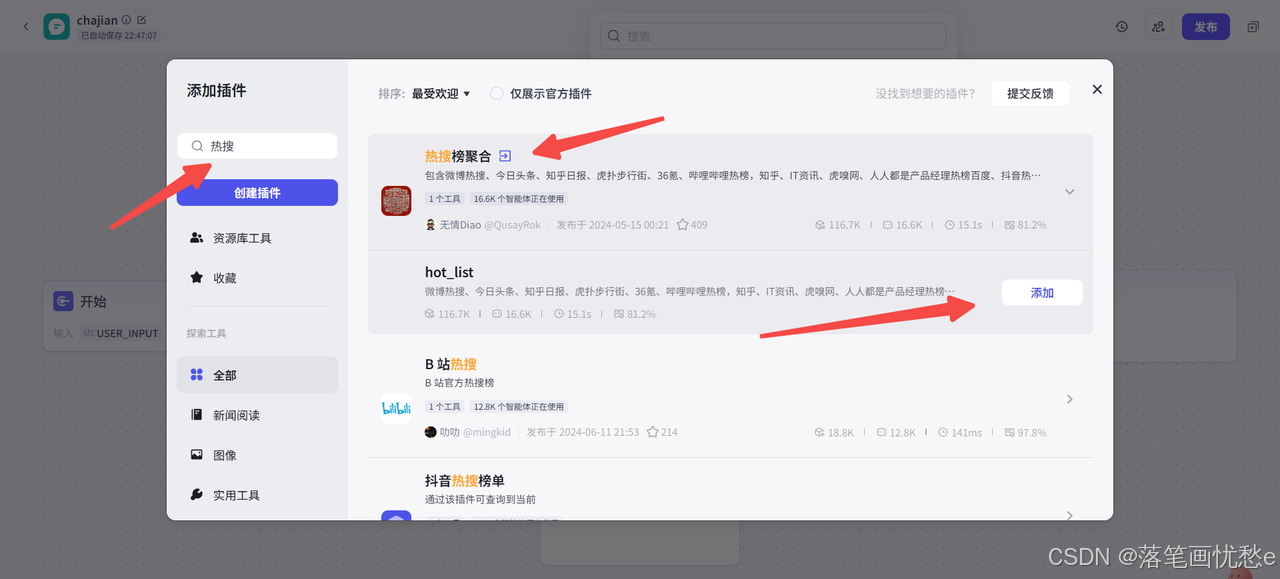Click the 发布 publish button
The image size is (1280, 579).
point(1206,27)
